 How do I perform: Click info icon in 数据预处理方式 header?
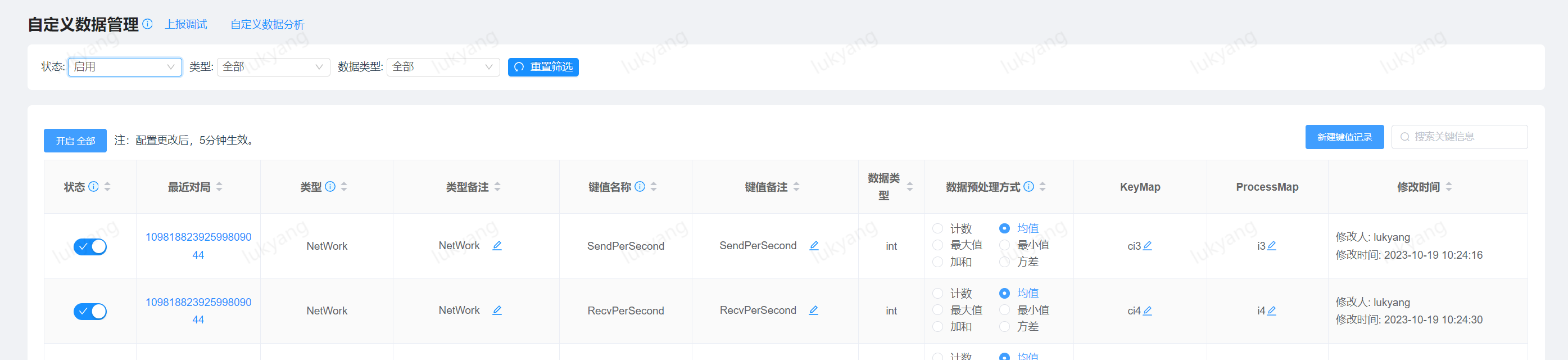point(1028,186)
